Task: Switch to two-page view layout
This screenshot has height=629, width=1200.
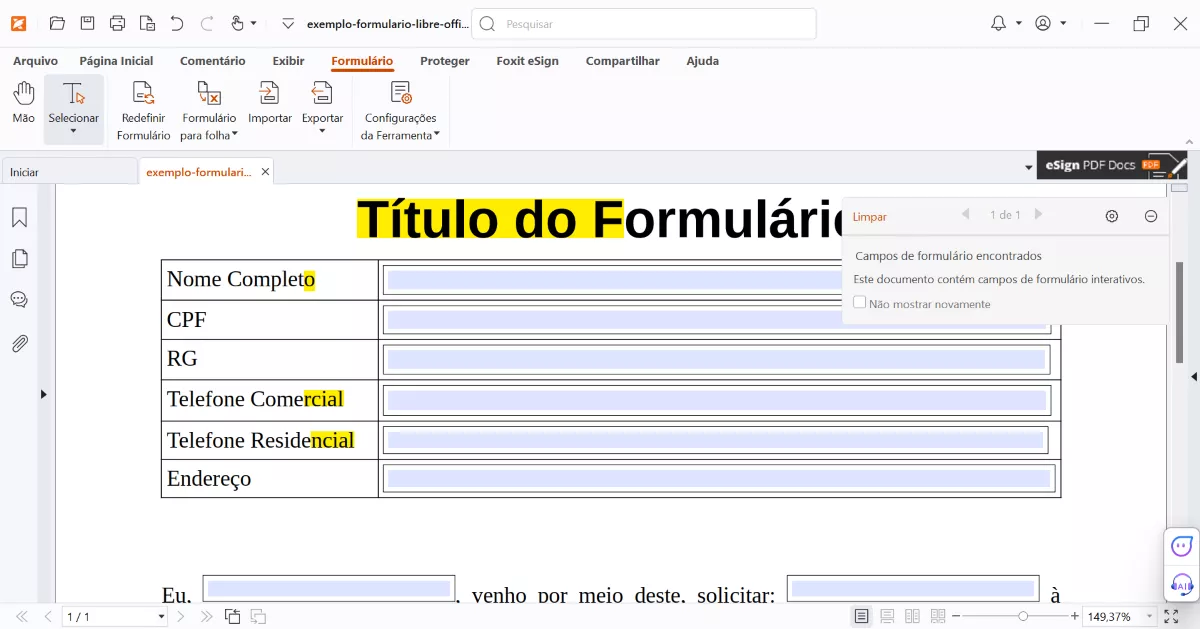Action: pos(911,616)
